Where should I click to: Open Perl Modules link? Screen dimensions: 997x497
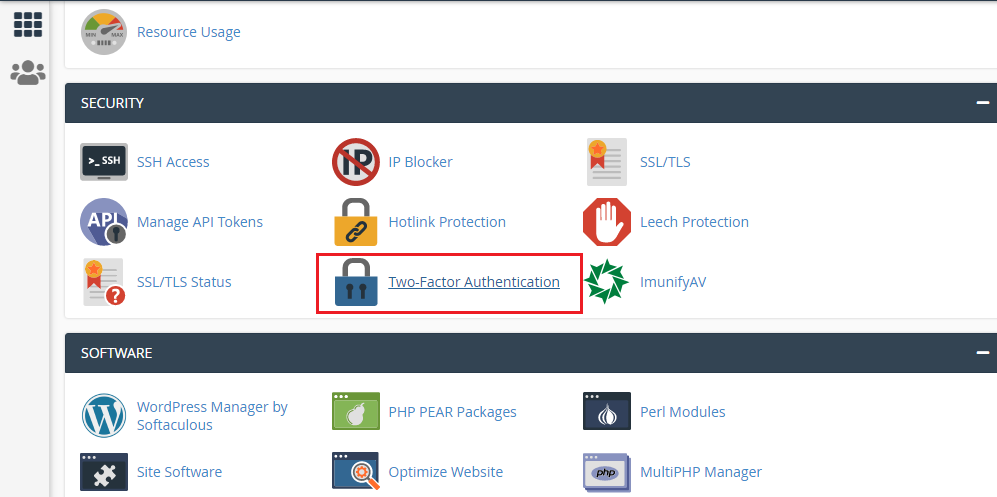pos(682,412)
